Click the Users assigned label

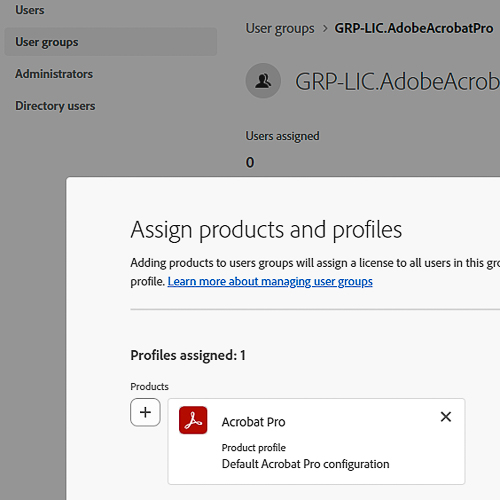pyautogui.click(x=283, y=136)
